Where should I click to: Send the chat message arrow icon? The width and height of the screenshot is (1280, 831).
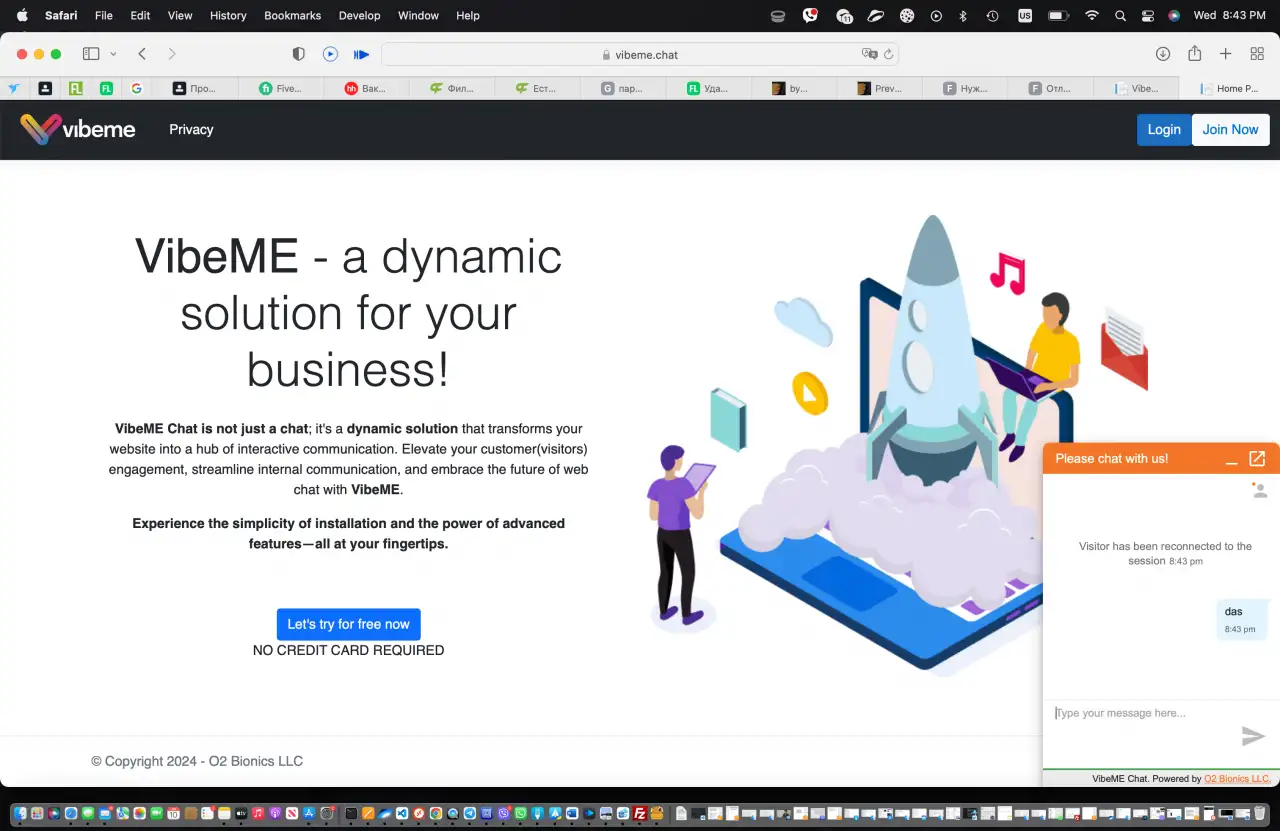coord(1253,737)
